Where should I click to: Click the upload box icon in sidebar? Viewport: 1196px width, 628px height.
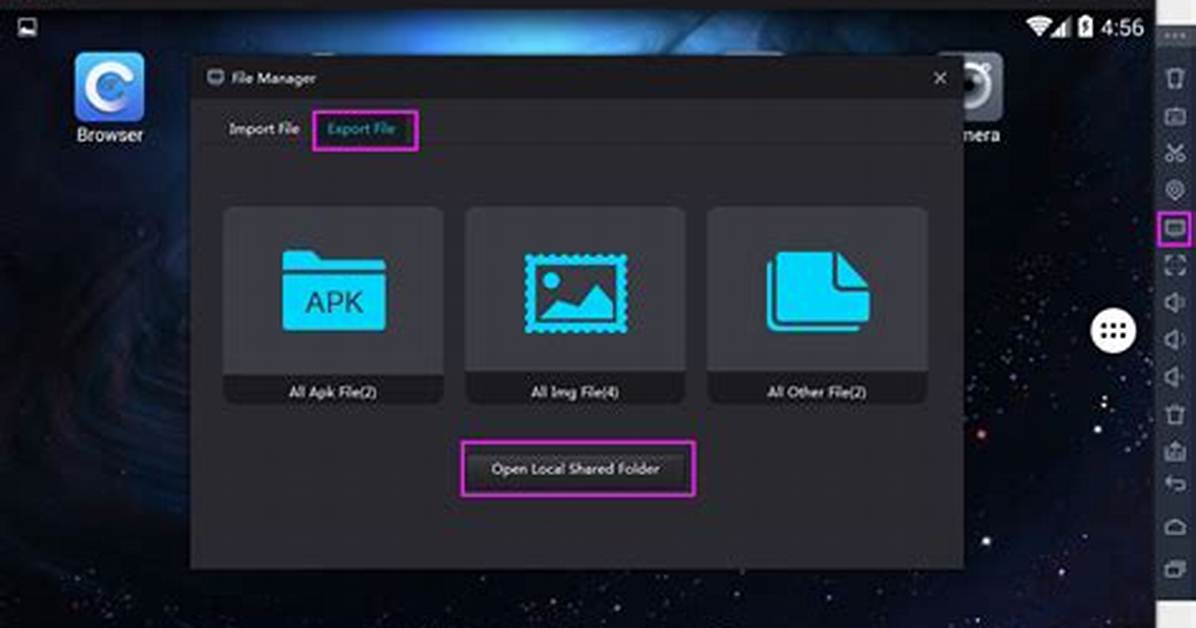[1175, 450]
